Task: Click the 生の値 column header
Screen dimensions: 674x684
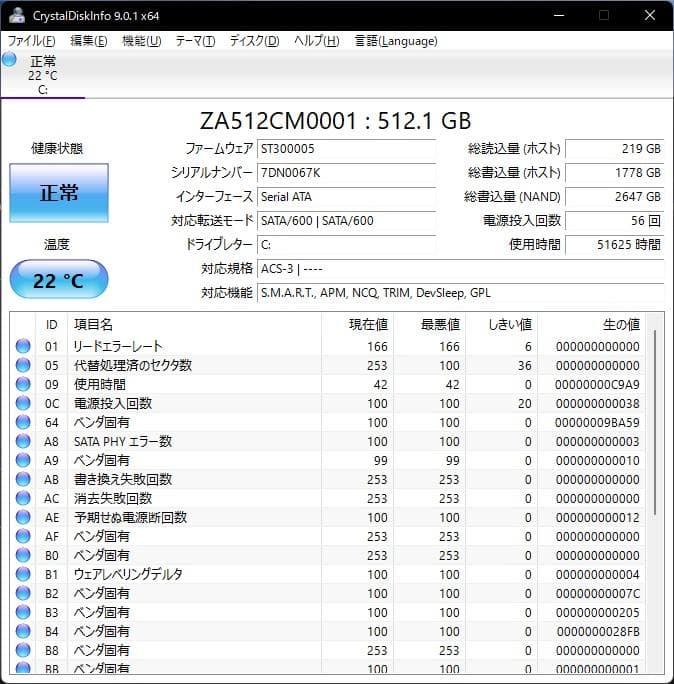Action: tap(592, 325)
